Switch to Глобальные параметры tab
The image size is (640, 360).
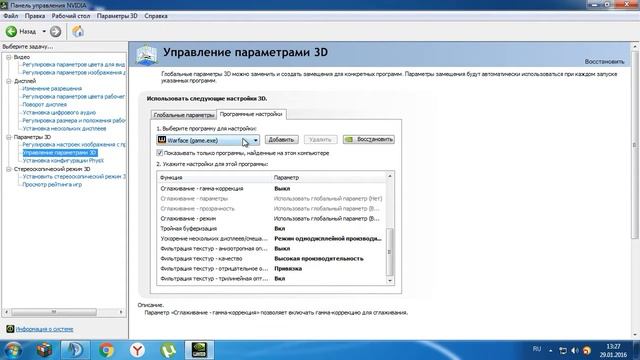coord(184,115)
